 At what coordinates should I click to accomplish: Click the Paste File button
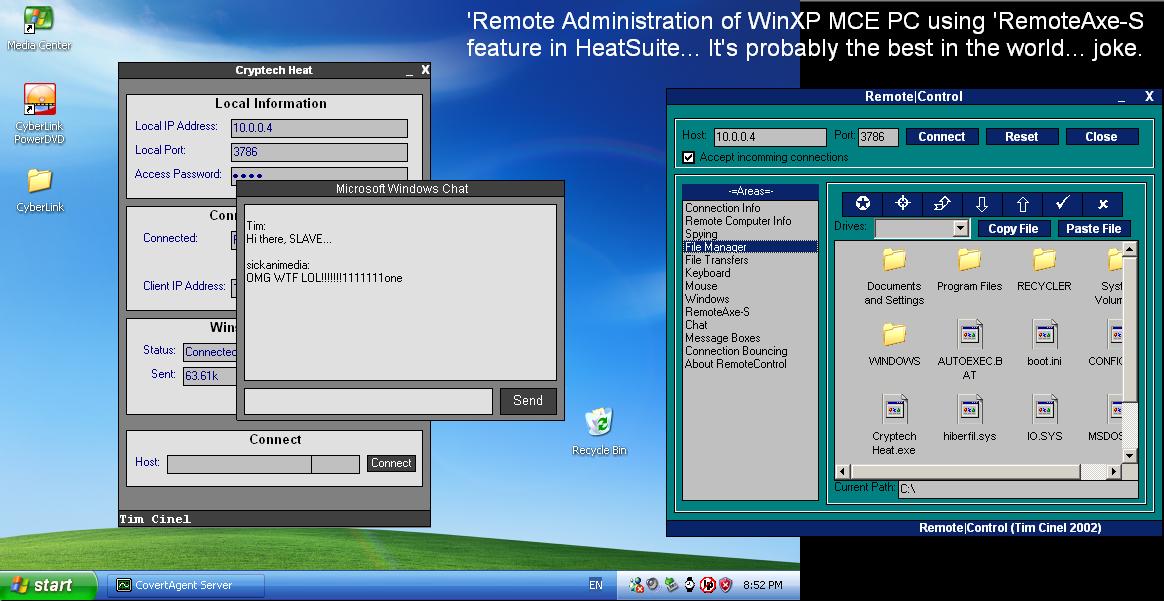pos(1093,229)
